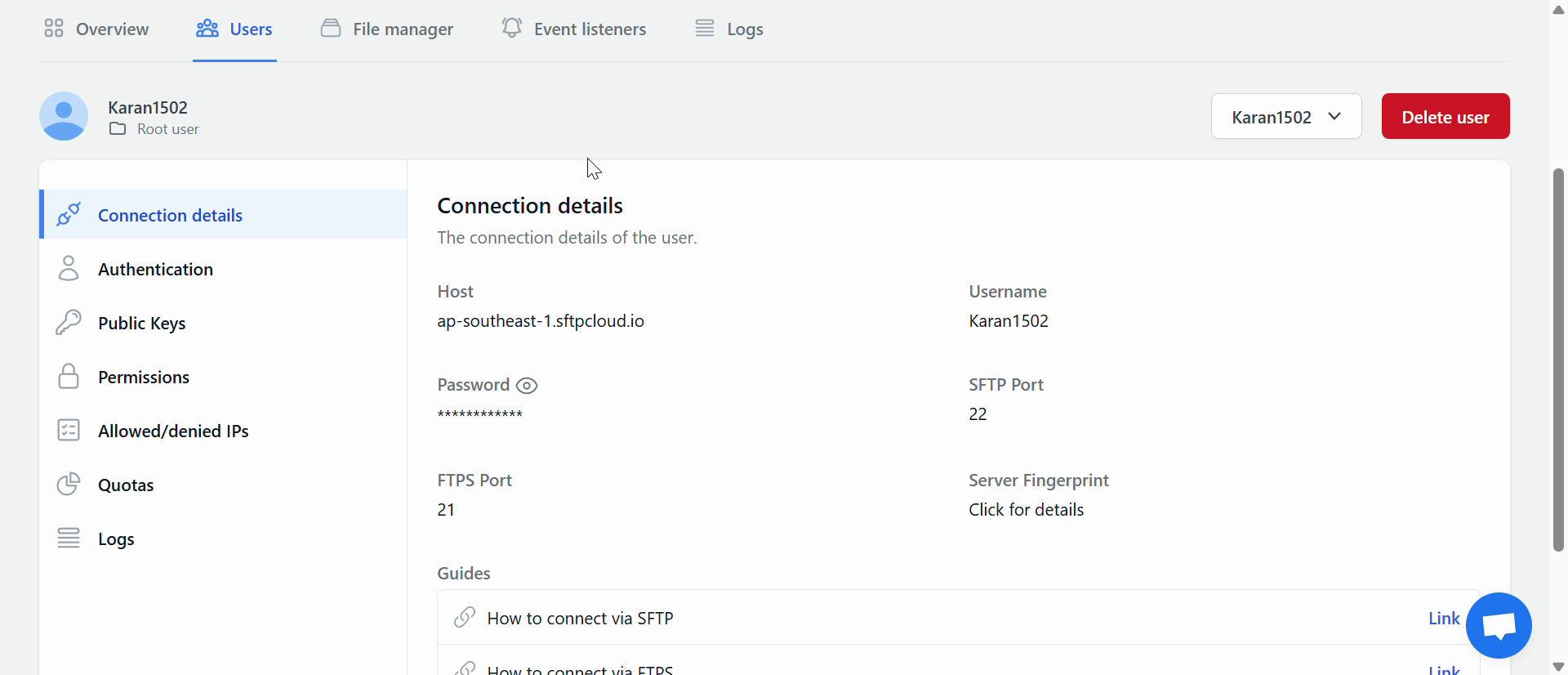
Task: Click the Connection details plug icon
Action: click(69, 215)
